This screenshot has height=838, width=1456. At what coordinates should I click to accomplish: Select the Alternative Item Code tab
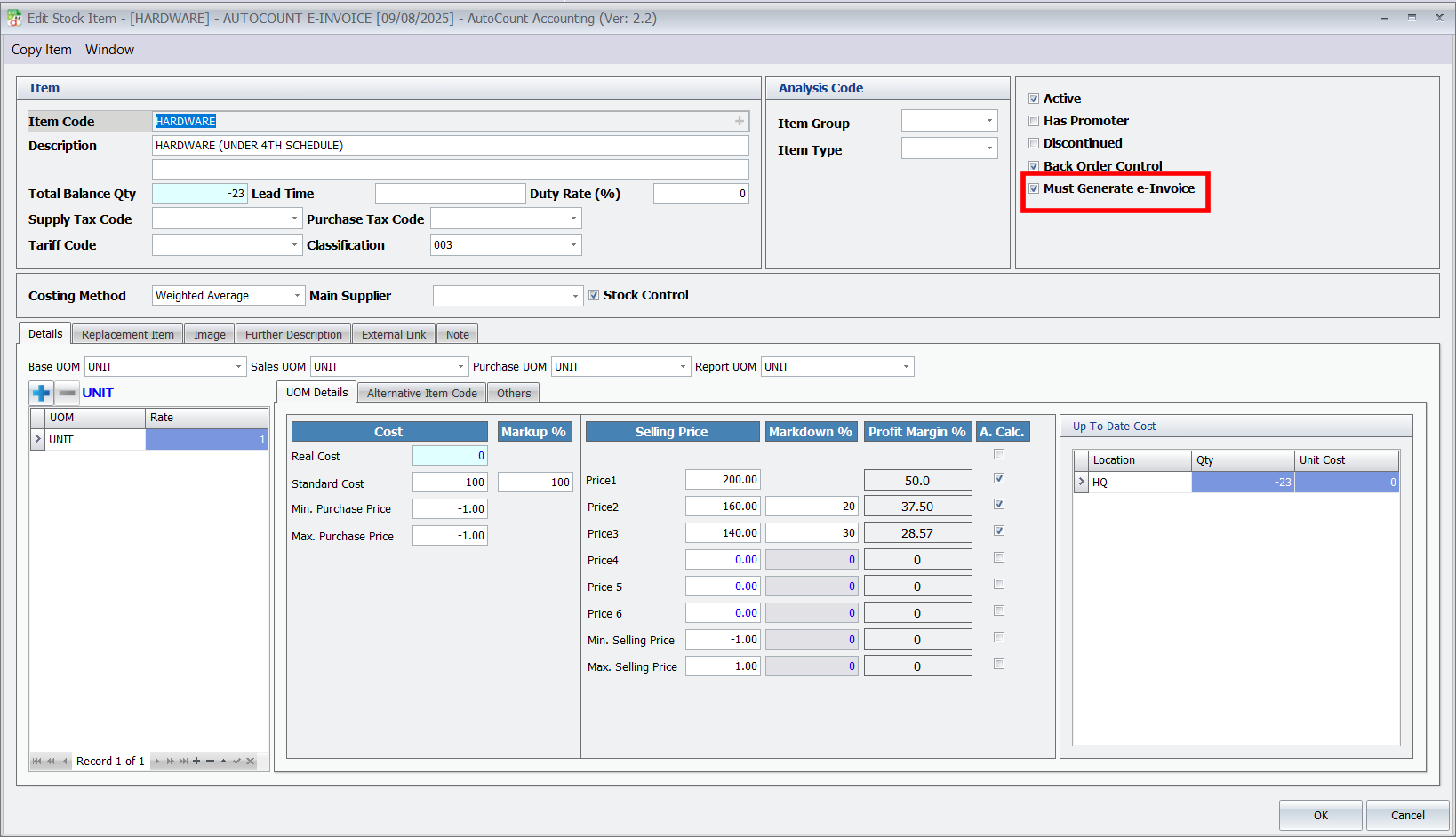pos(421,393)
